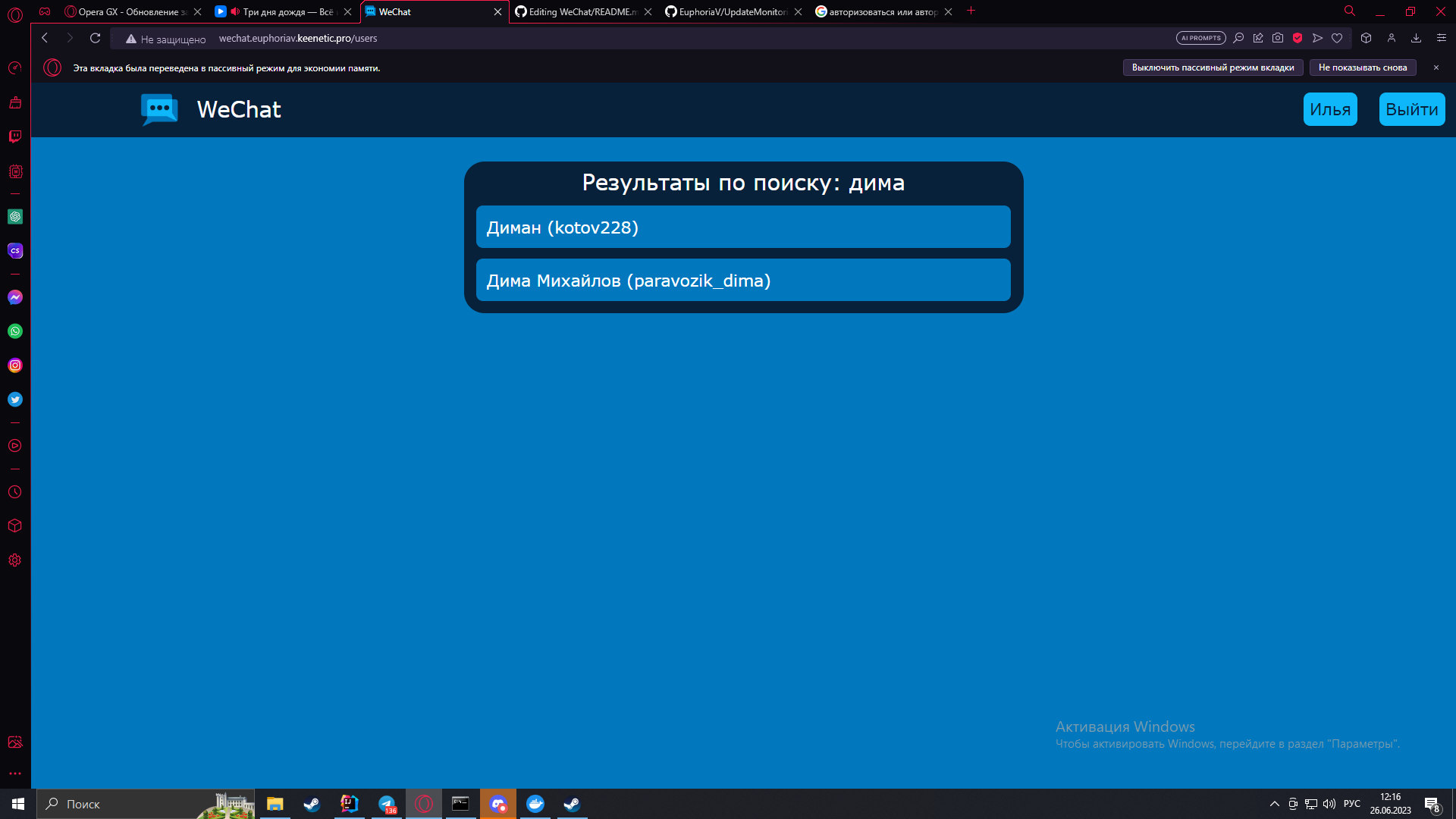Open Дима Михайлов (paravozik_dima) result
This screenshot has width=1456, height=819.
point(743,281)
